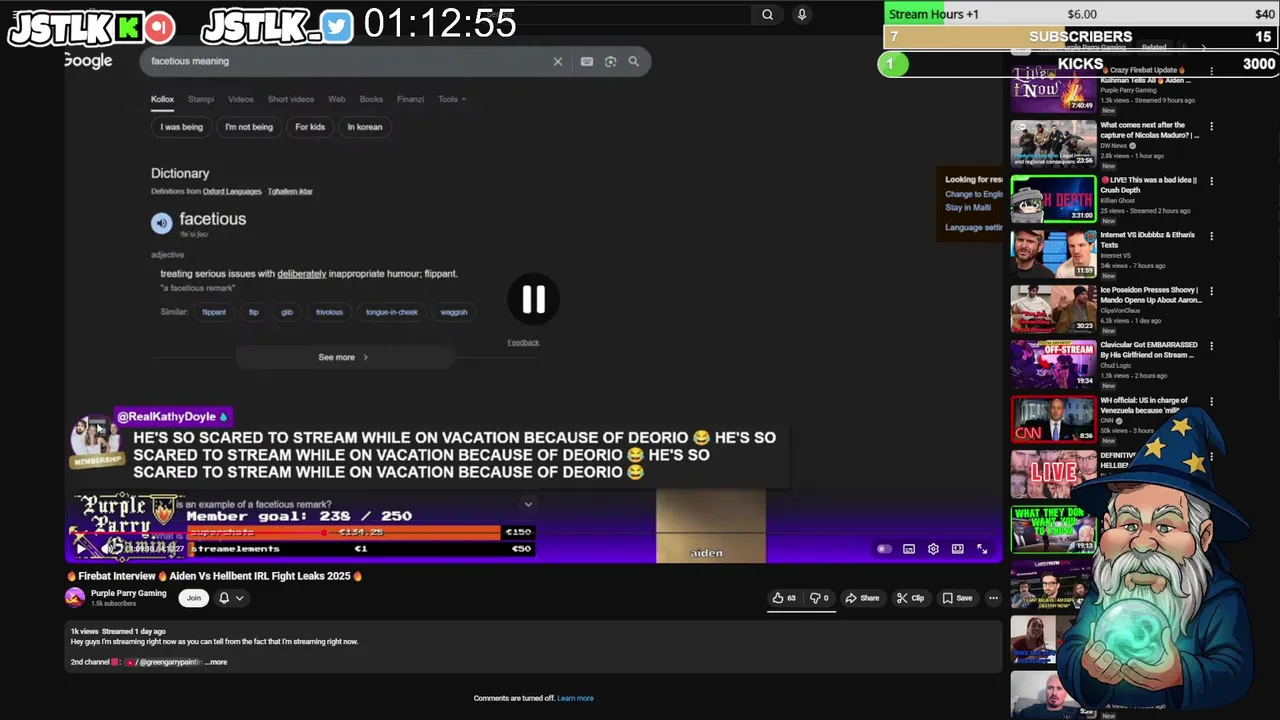Open options for 'What comes next' DW video
The image size is (1280, 720).
coord(1211,127)
